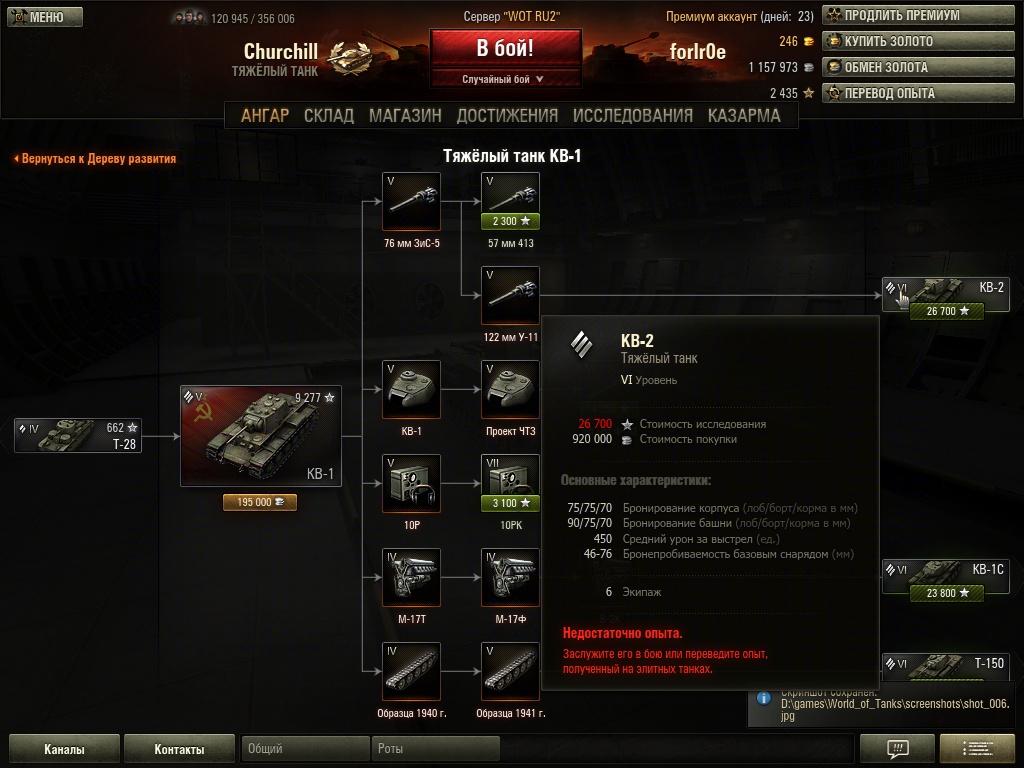Select the М-17Т engine module
Image resolution: width=1024 pixels, height=768 pixels.
(411, 577)
